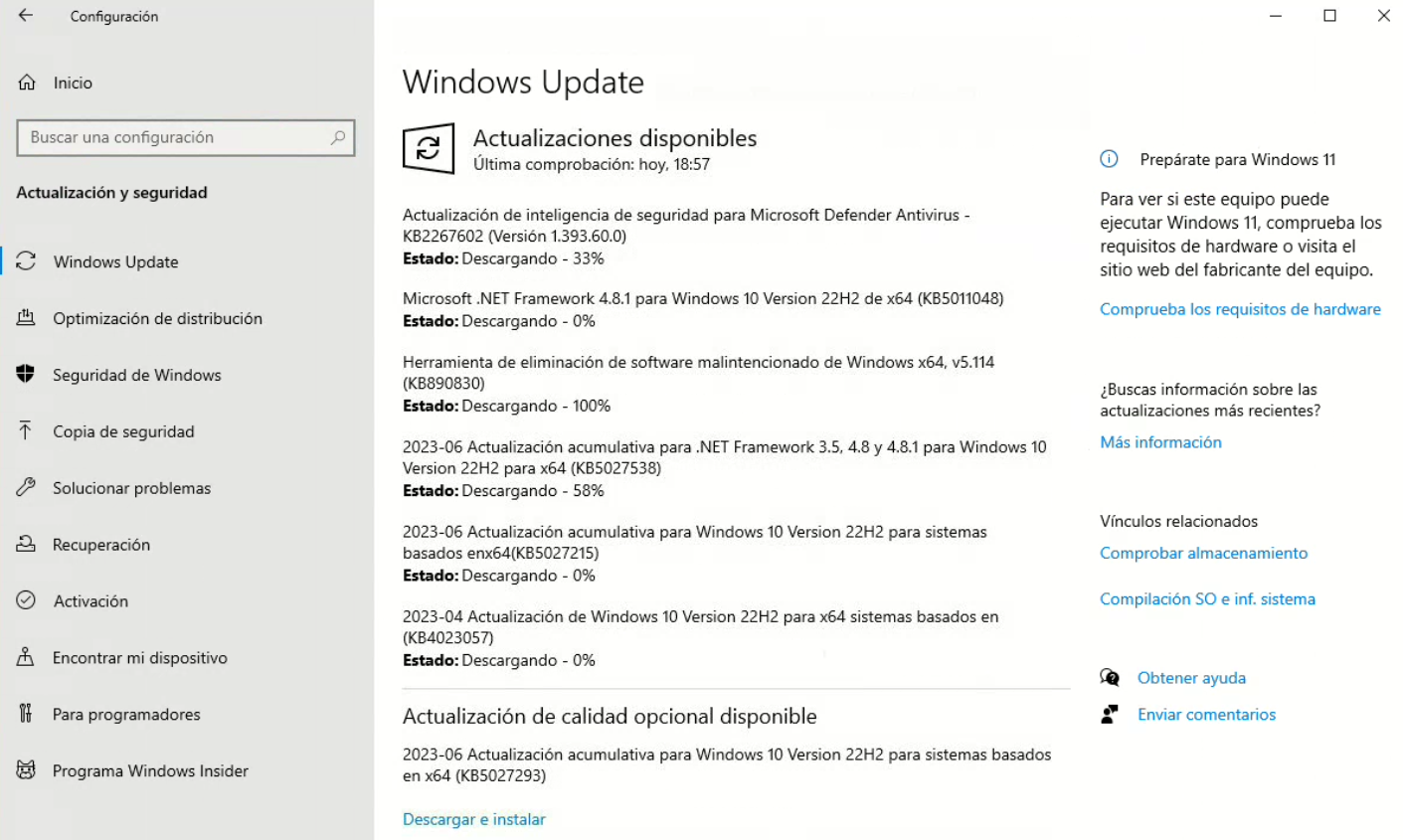Select the Solucionar problemas wrench icon
Image resolution: width=1403 pixels, height=840 pixels.
[x=26, y=488]
